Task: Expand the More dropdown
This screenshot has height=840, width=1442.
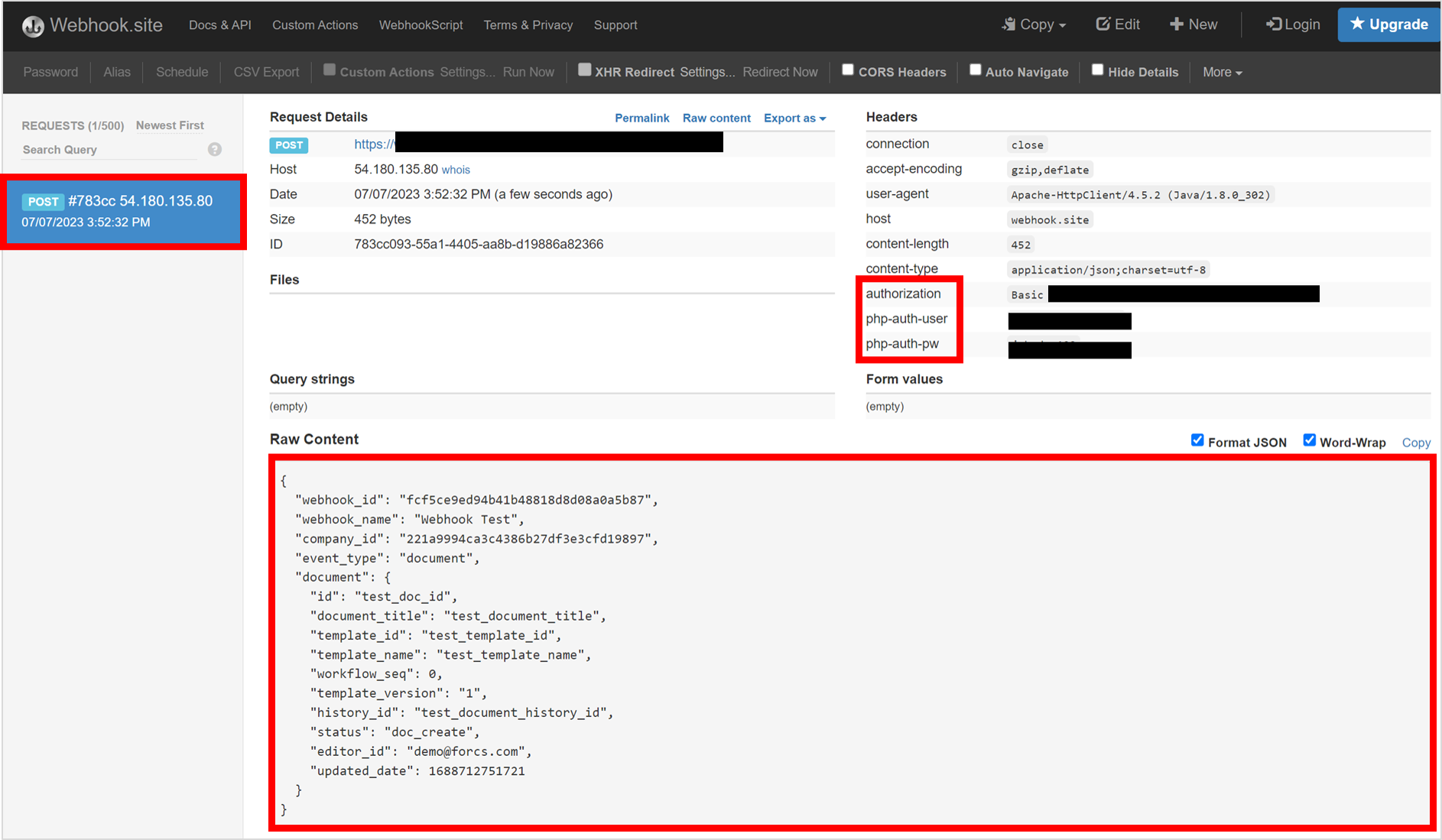Action: [x=1222, y=72]
